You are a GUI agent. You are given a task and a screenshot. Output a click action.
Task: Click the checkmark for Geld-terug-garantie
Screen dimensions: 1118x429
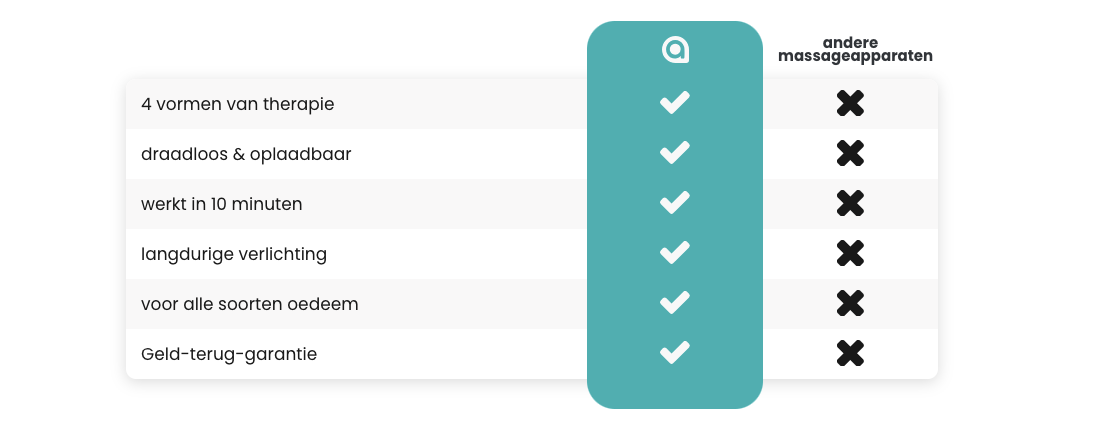[x=675, y=353]
